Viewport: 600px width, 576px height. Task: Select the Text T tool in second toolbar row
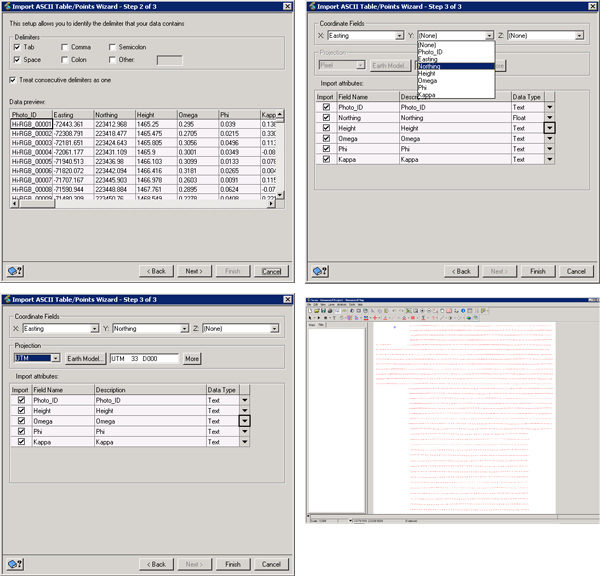334,318
